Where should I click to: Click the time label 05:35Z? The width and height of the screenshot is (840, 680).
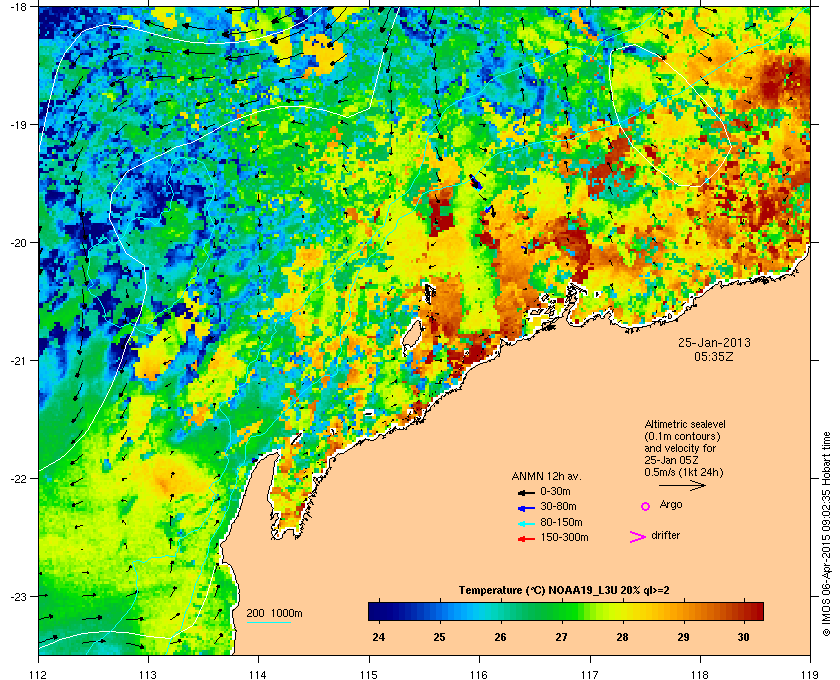click(714, 356)
